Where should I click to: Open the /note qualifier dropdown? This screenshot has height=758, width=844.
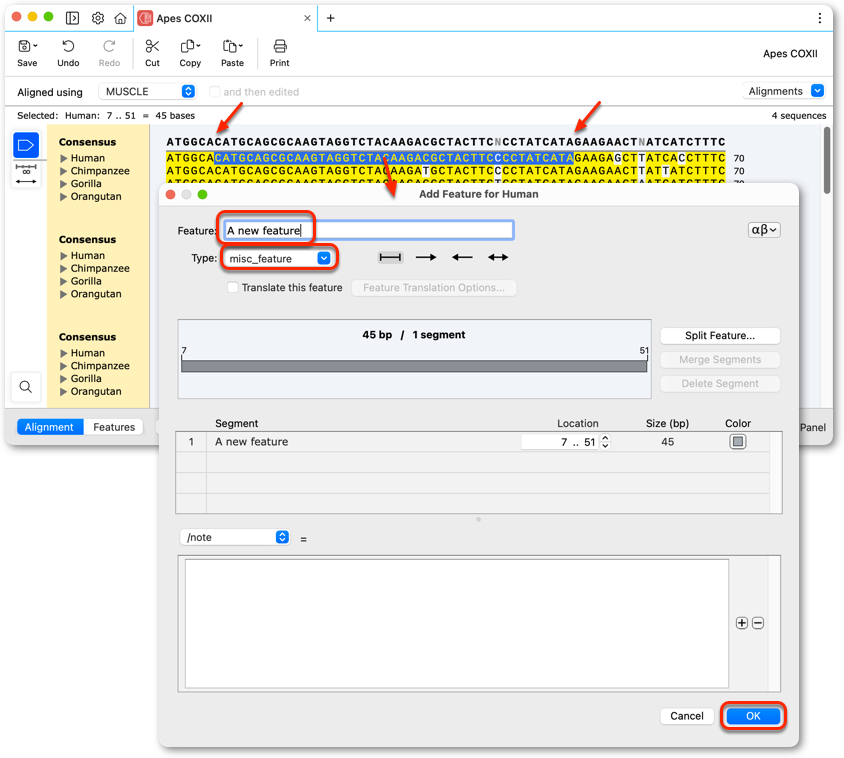click(235, 537)
